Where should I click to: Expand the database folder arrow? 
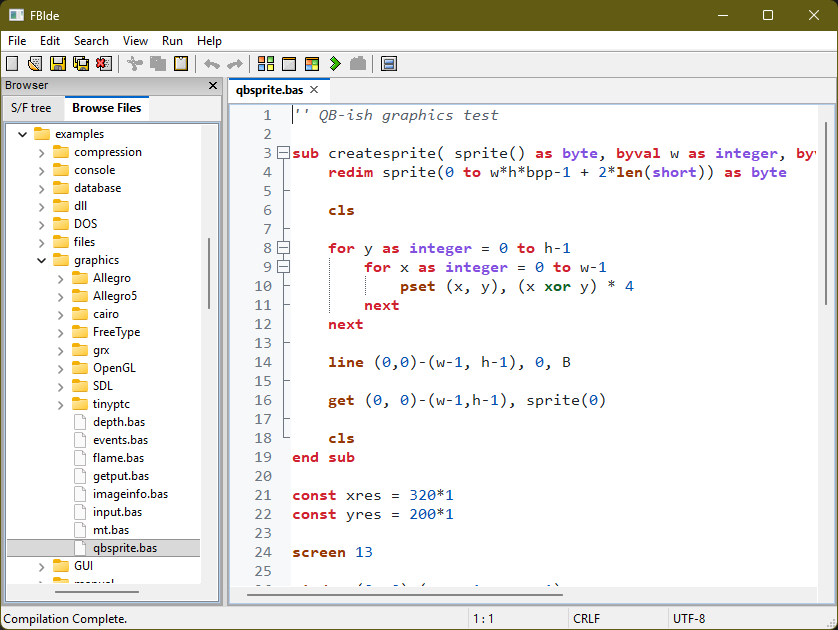pyautogui.click(x=42, y=188)
